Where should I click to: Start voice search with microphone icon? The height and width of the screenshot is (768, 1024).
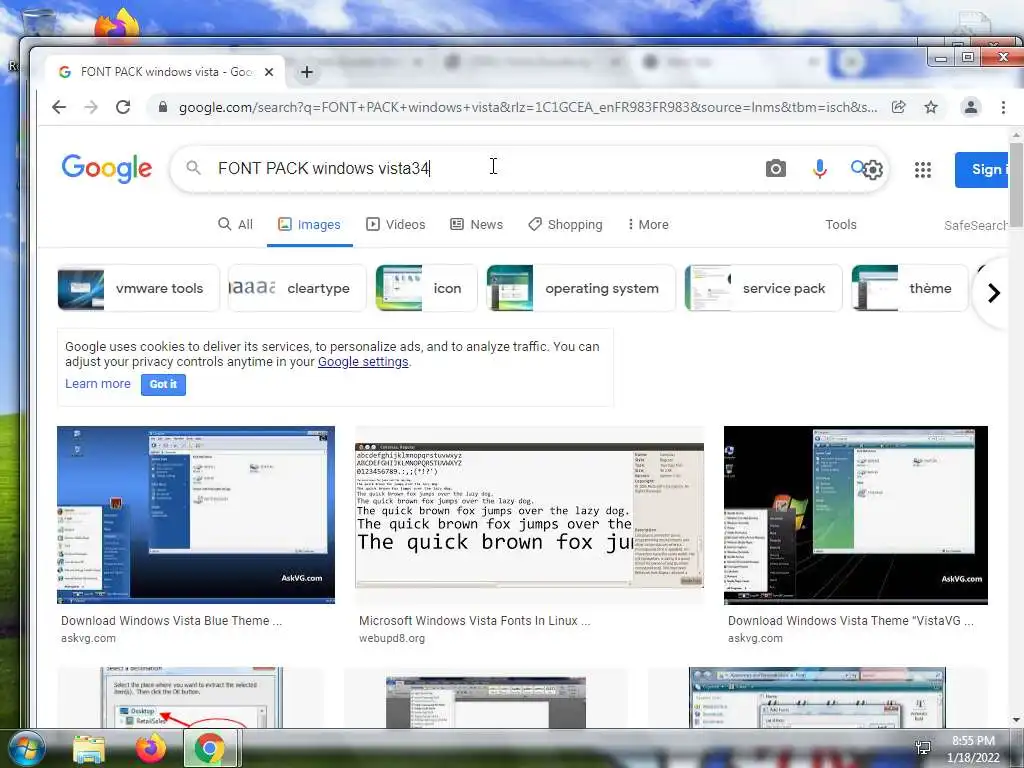pos(820,168)
